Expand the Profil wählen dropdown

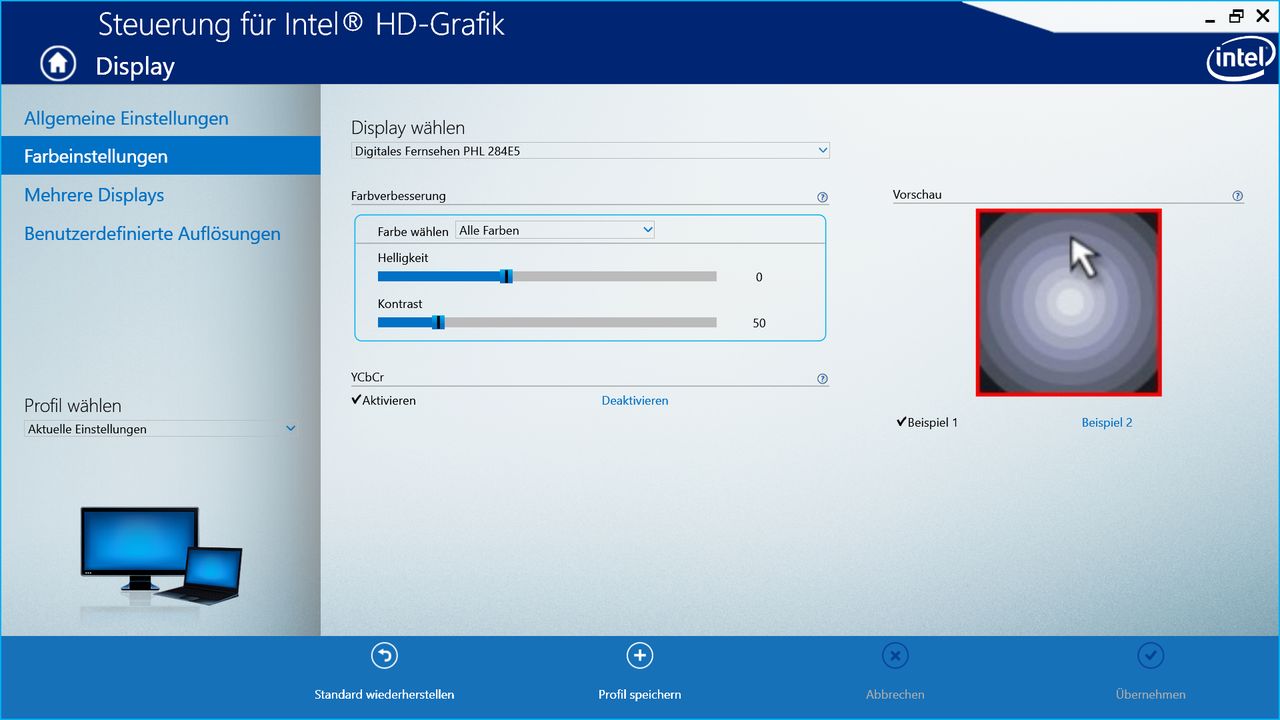tap(161, 429)
